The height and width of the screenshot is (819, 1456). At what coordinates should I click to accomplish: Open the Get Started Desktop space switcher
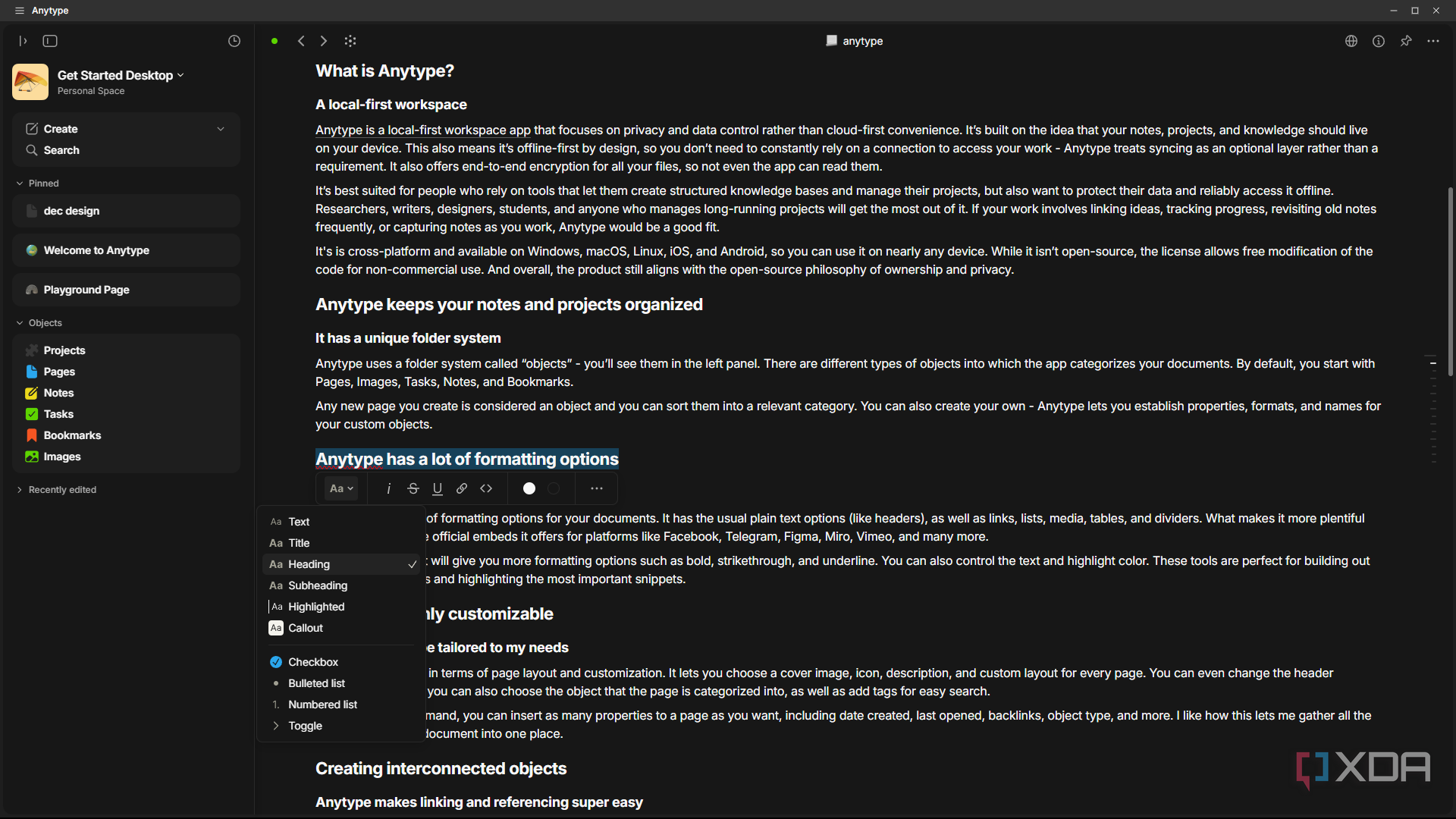tap(121, 75)
